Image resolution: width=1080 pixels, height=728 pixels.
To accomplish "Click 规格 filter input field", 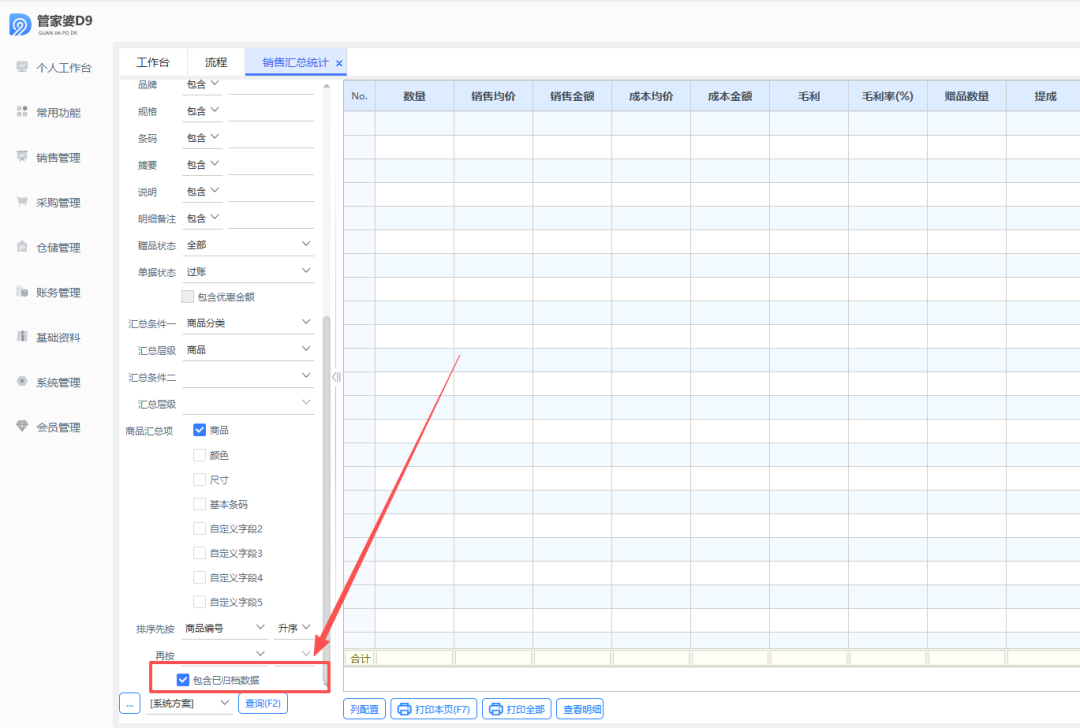I will tap(271, 112).
